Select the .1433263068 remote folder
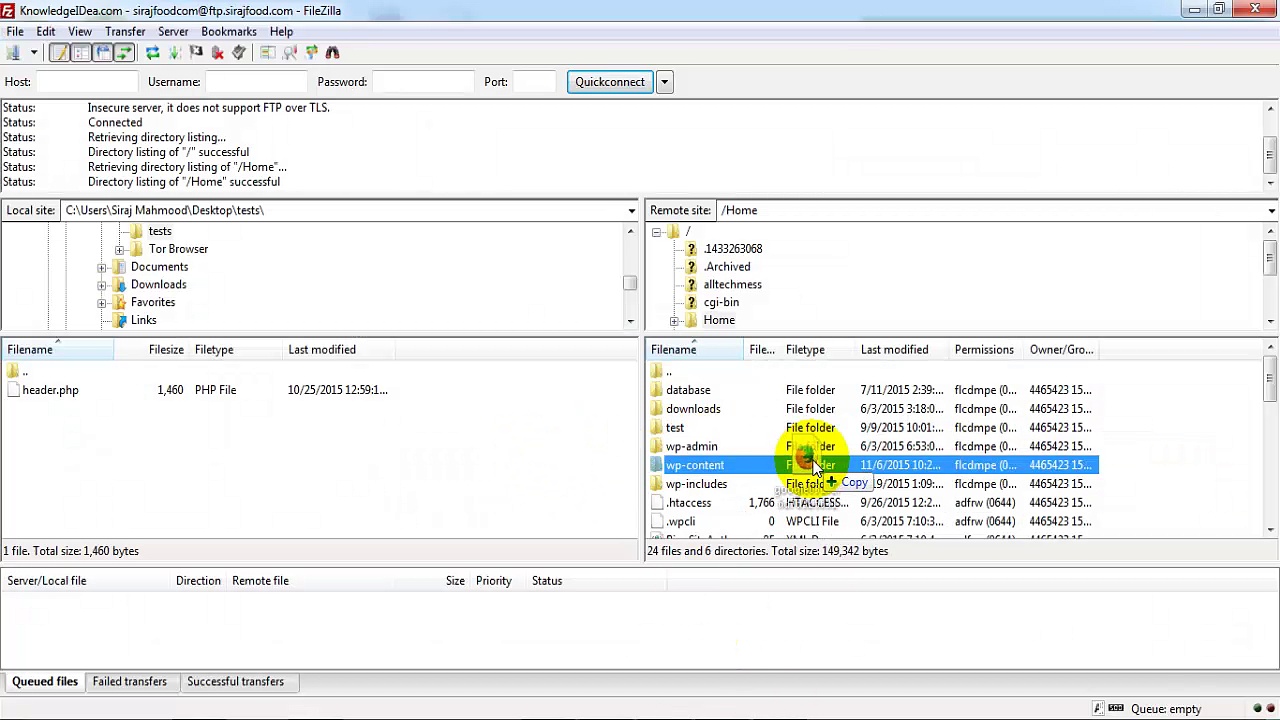1280x720 pixels. pyautogui.click(x=733, y=249)
